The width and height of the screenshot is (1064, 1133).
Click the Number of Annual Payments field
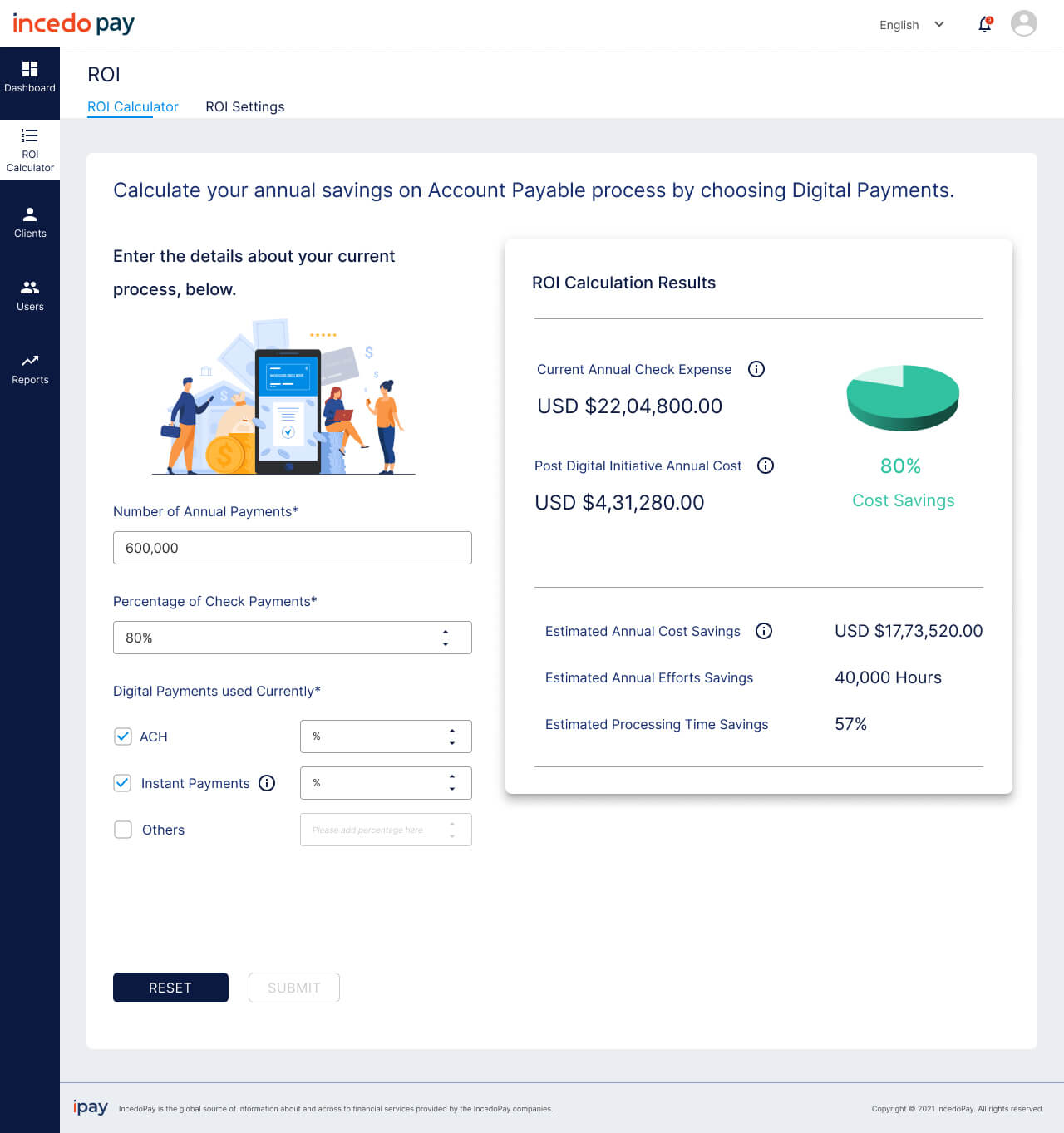coord(292,548)
